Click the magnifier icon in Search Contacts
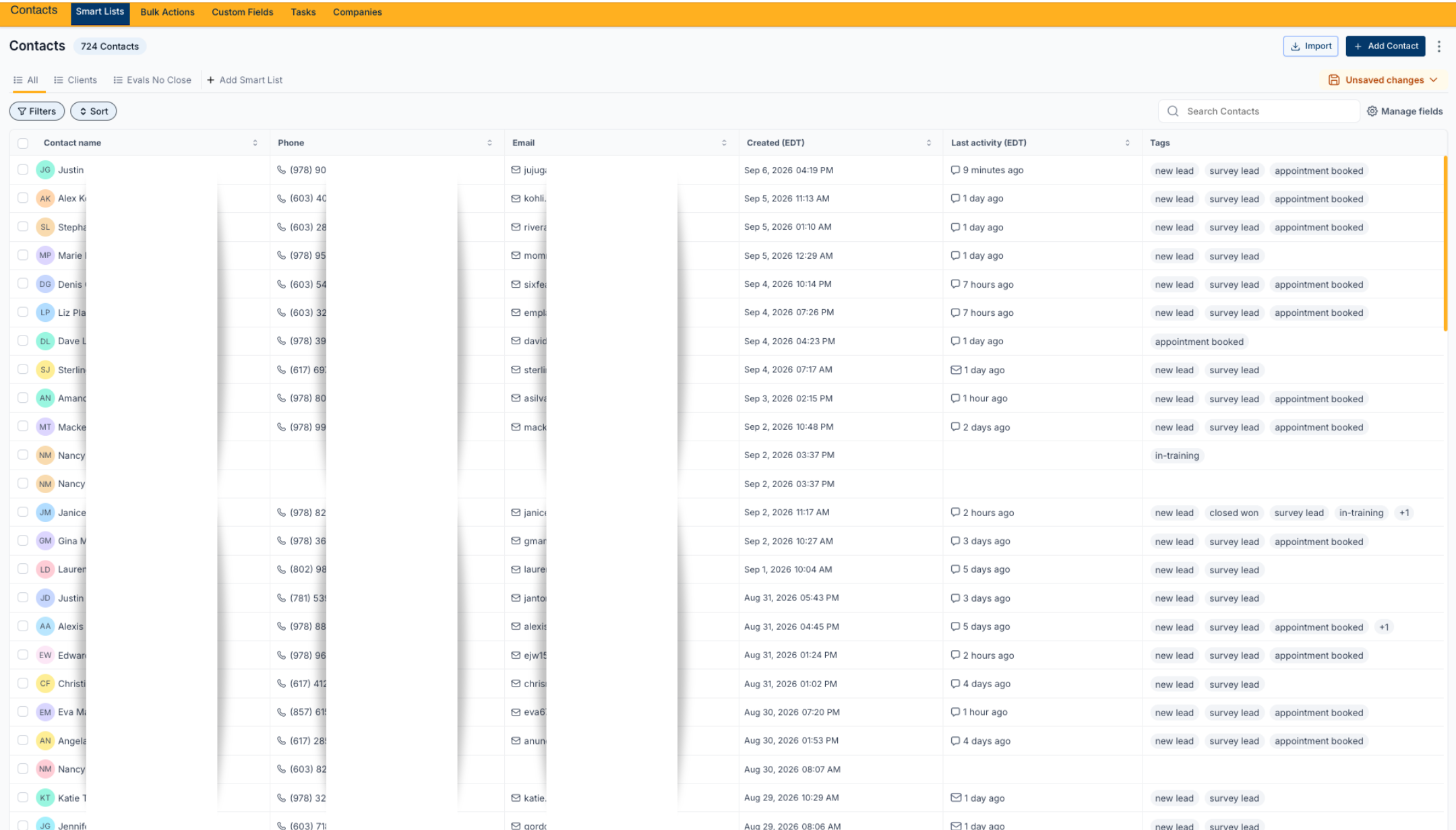The width and height of the screenshot is (1456, 830). (x=1173, y=111)
